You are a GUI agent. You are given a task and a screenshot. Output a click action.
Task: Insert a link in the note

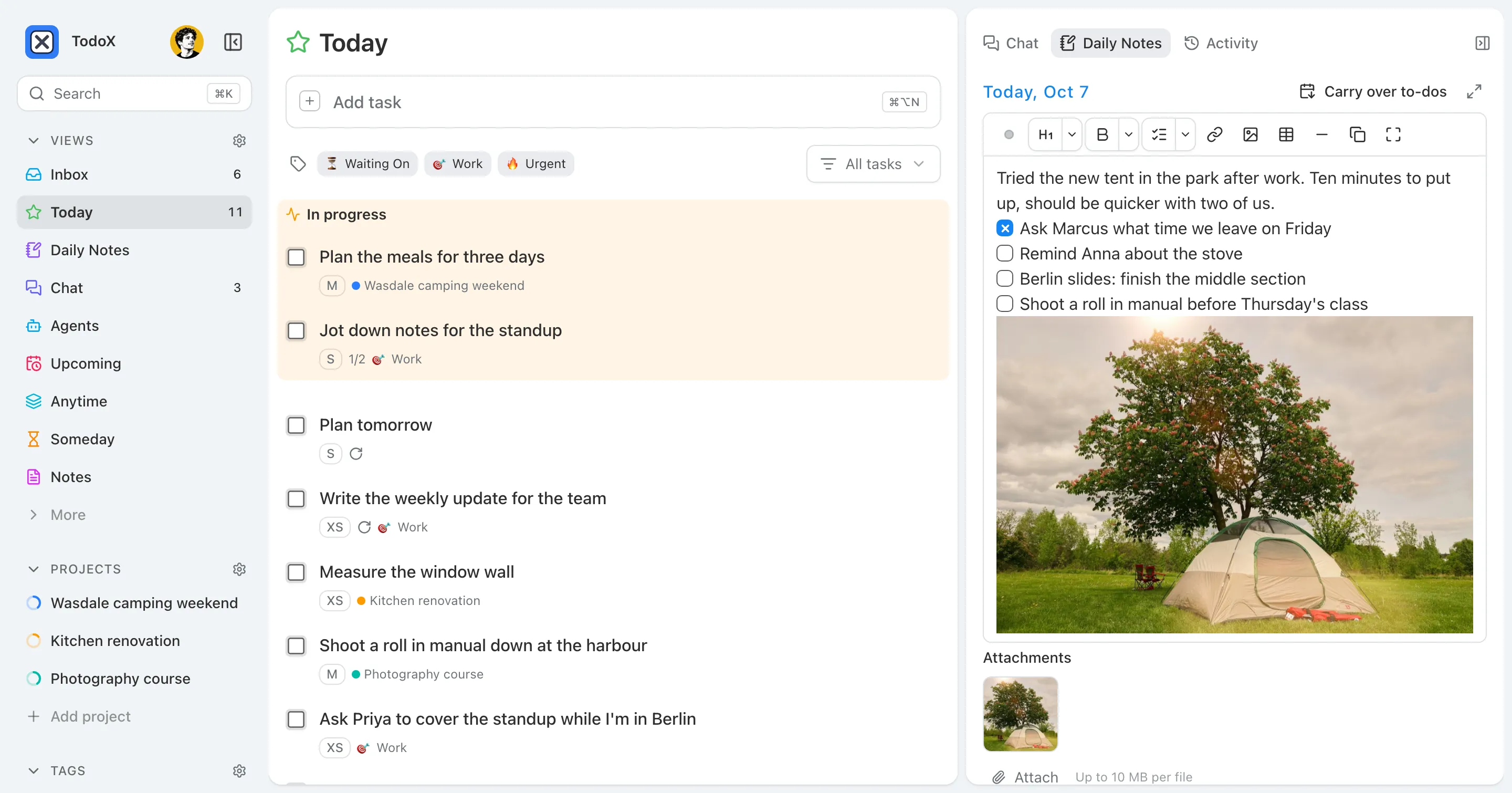[1214, 134]
